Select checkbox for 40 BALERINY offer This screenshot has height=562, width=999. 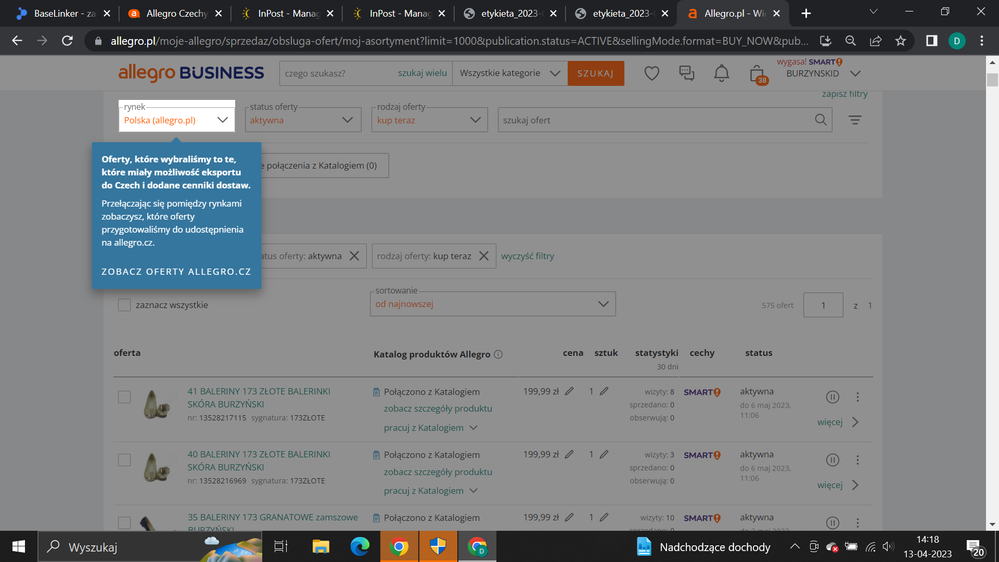coord(125,460)
